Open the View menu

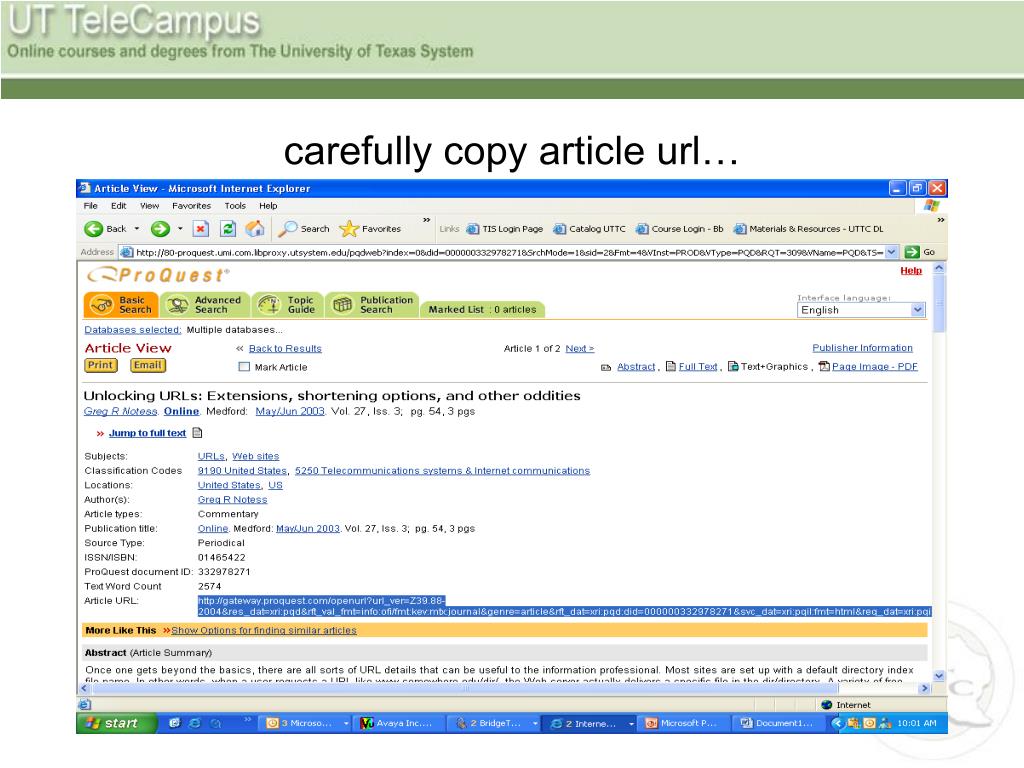tap(150, 206)
